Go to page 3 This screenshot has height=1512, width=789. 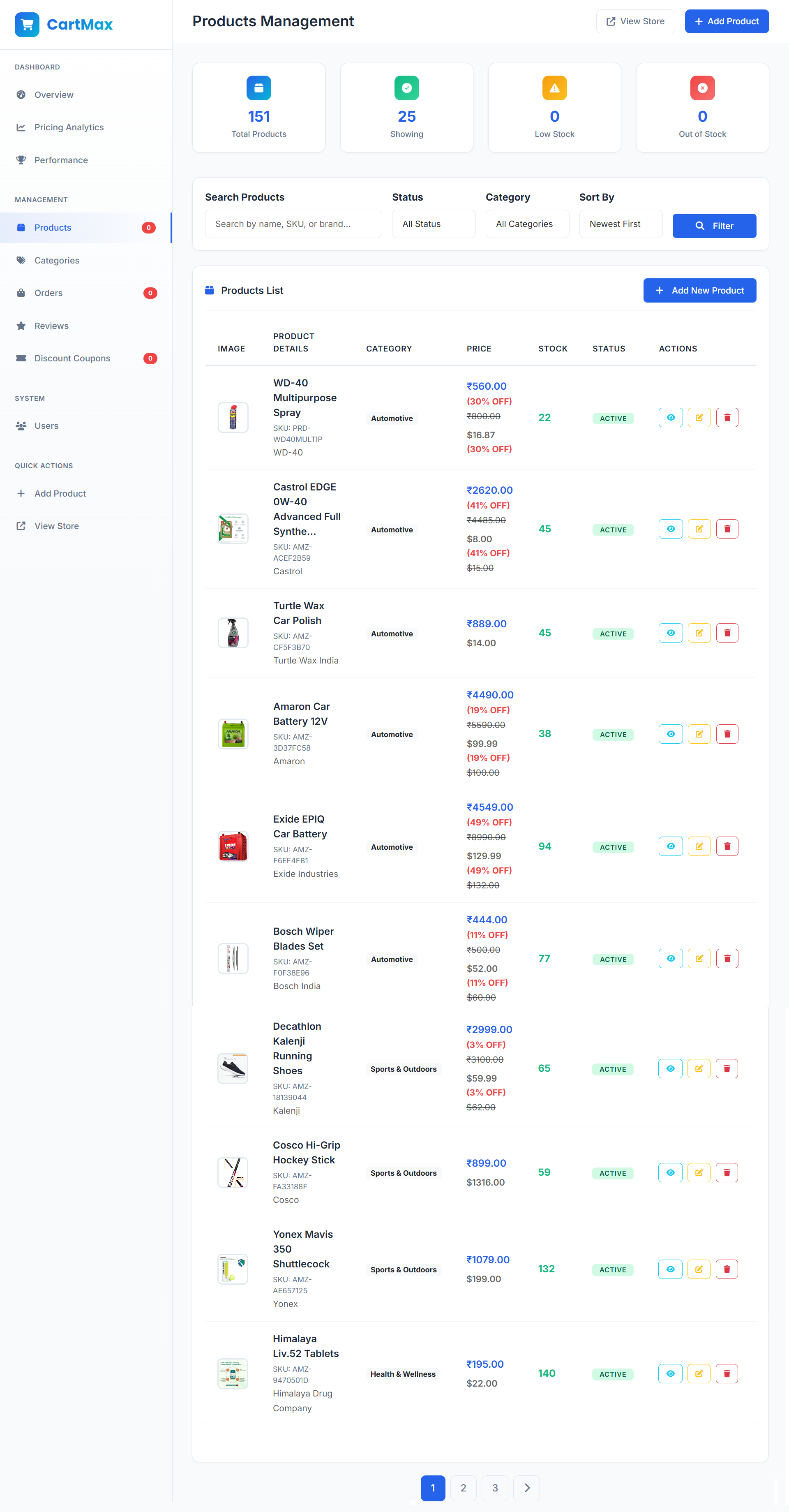494,1487
